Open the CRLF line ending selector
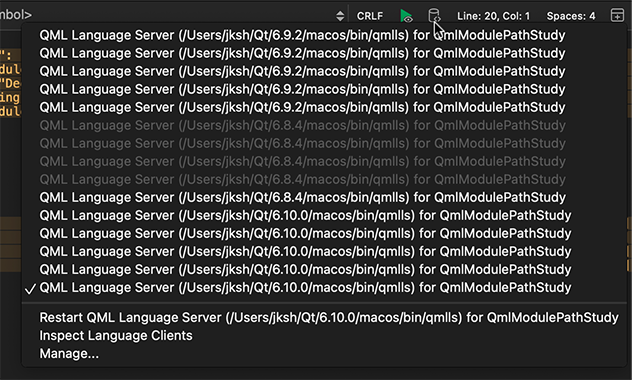Viewport: 632px width, 380px height. click(x=370, y=16)
